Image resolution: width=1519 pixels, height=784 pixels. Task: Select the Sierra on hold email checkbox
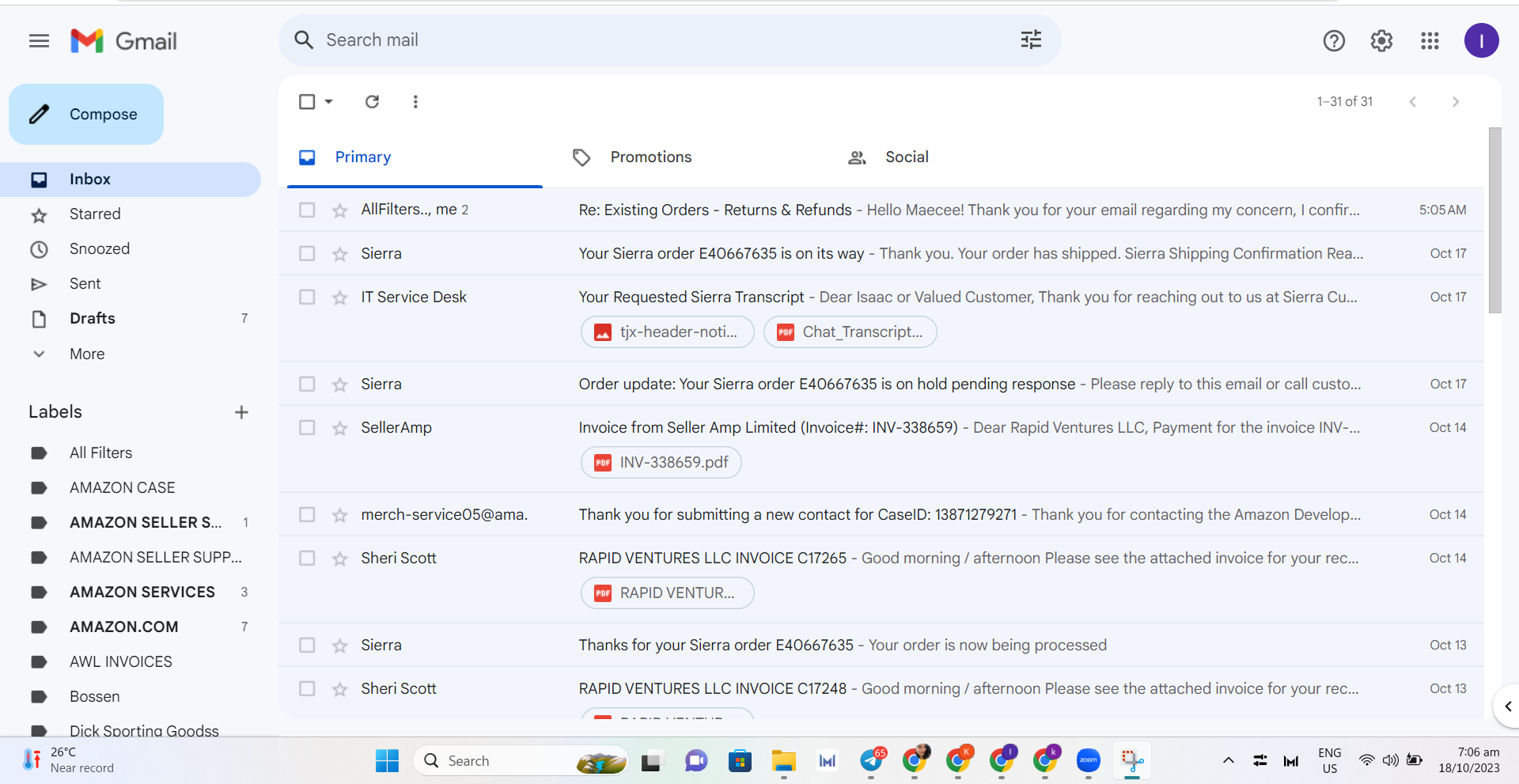pyautogui.click(x=307, y=384)
